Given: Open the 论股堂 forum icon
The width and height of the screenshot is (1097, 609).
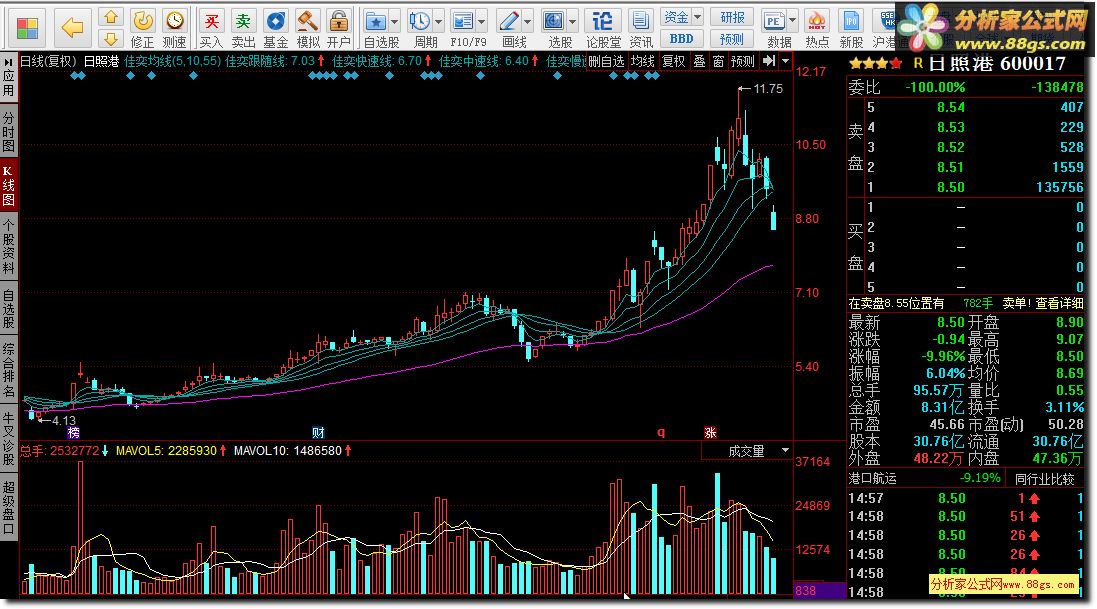Looking at the screenshot, I should [602, 29].
